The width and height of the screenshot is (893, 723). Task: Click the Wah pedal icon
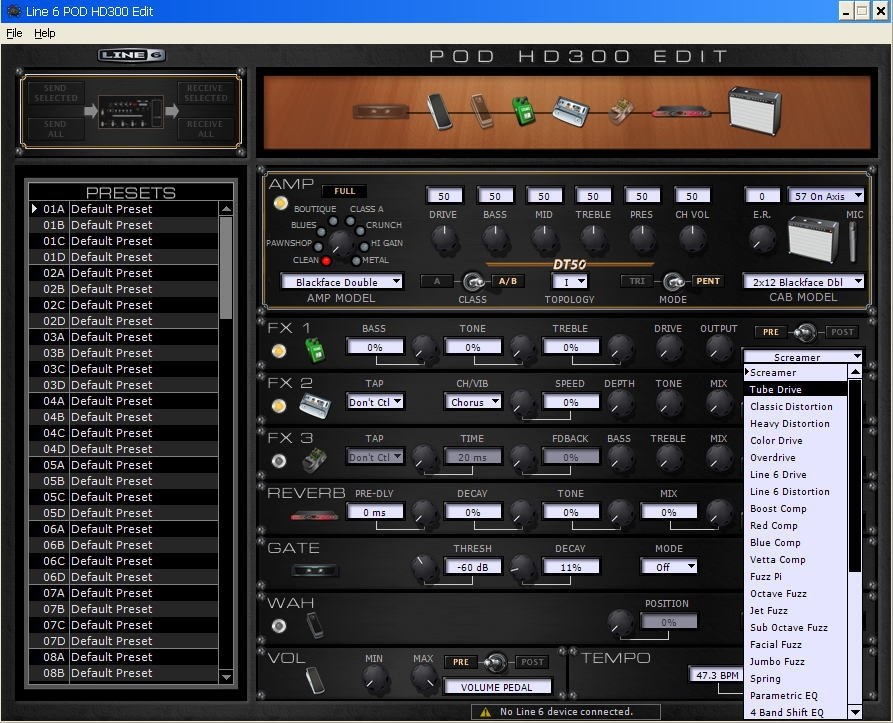pyautogui.click(x=314, y=625)
